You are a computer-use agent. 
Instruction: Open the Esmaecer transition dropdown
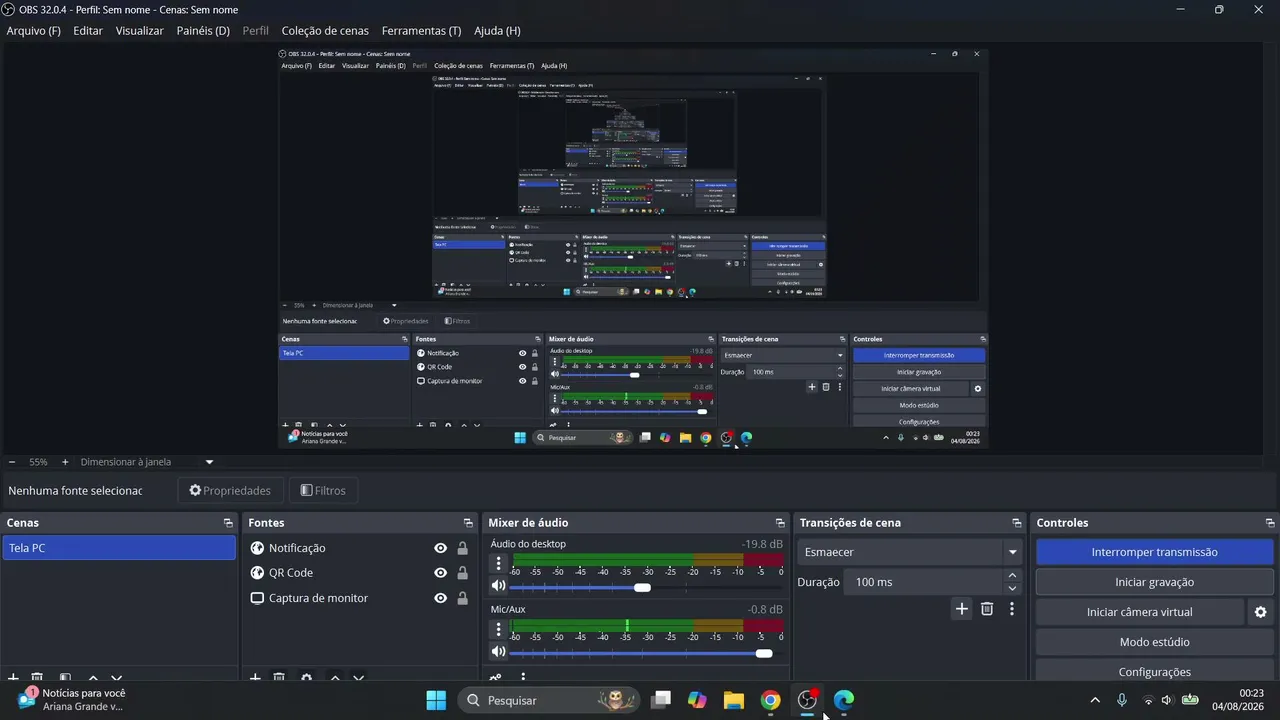pos(910,552)
